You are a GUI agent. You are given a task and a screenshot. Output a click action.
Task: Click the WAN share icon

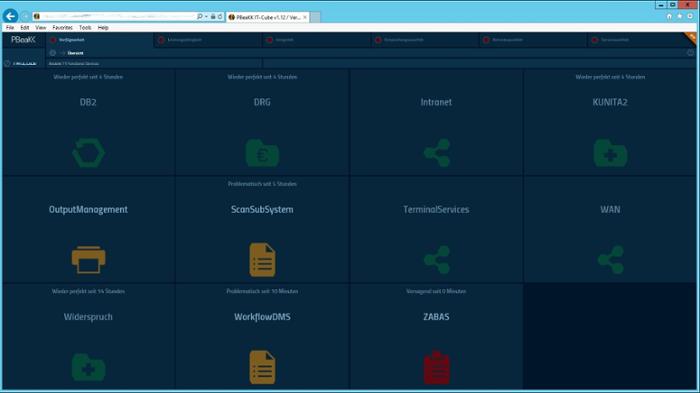point(610,259)
